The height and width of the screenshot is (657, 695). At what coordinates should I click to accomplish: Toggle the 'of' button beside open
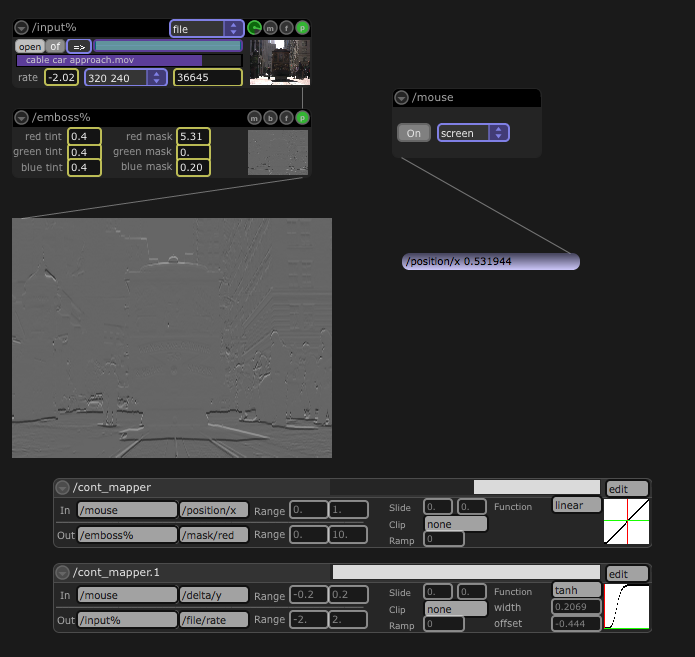coord(55,46)
